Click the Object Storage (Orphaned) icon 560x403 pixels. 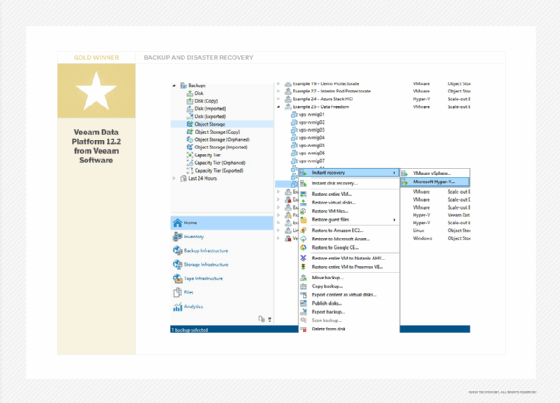pyautogui.click(x=190, y=140)
